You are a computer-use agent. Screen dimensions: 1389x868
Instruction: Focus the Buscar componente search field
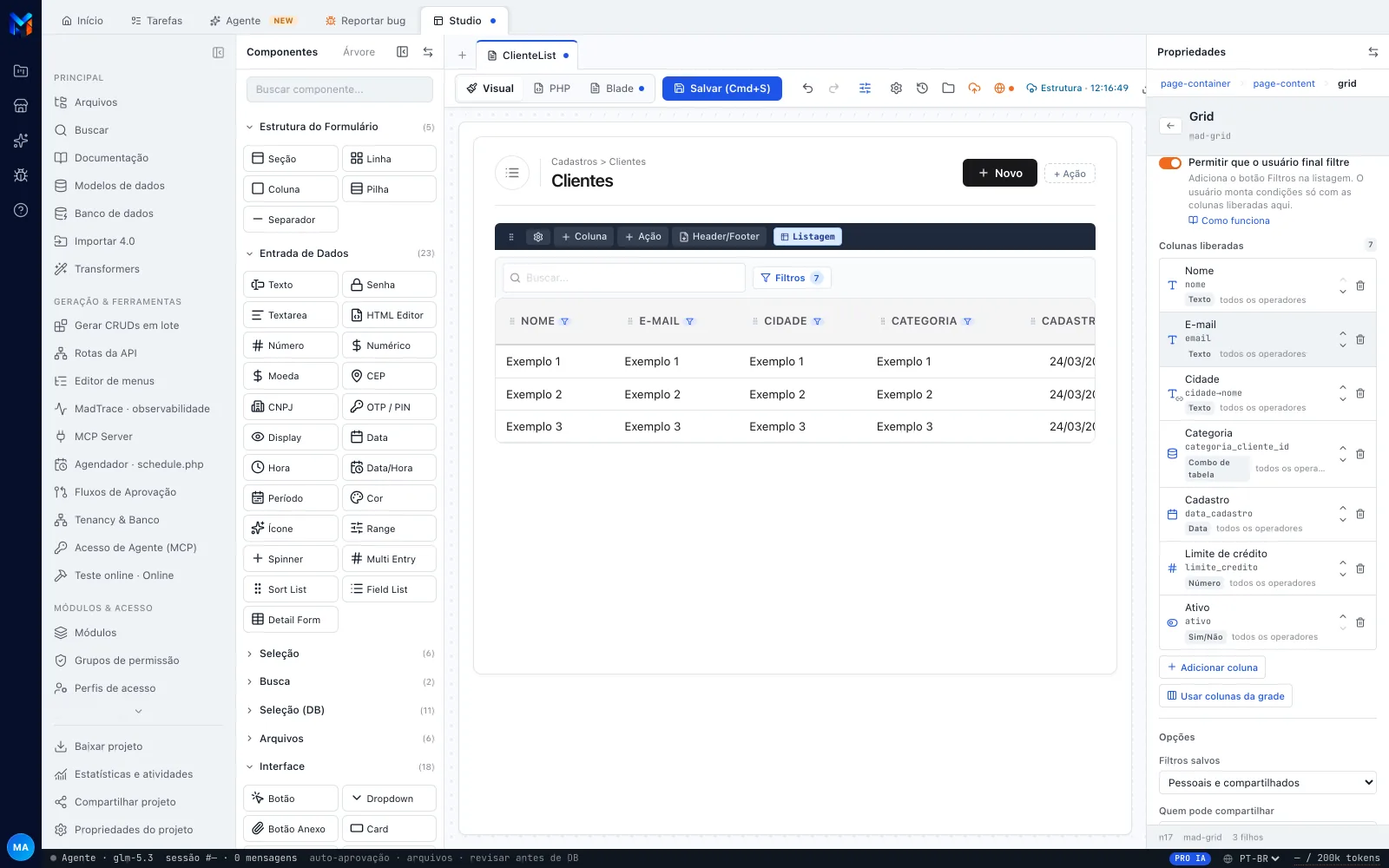[339, 89]
